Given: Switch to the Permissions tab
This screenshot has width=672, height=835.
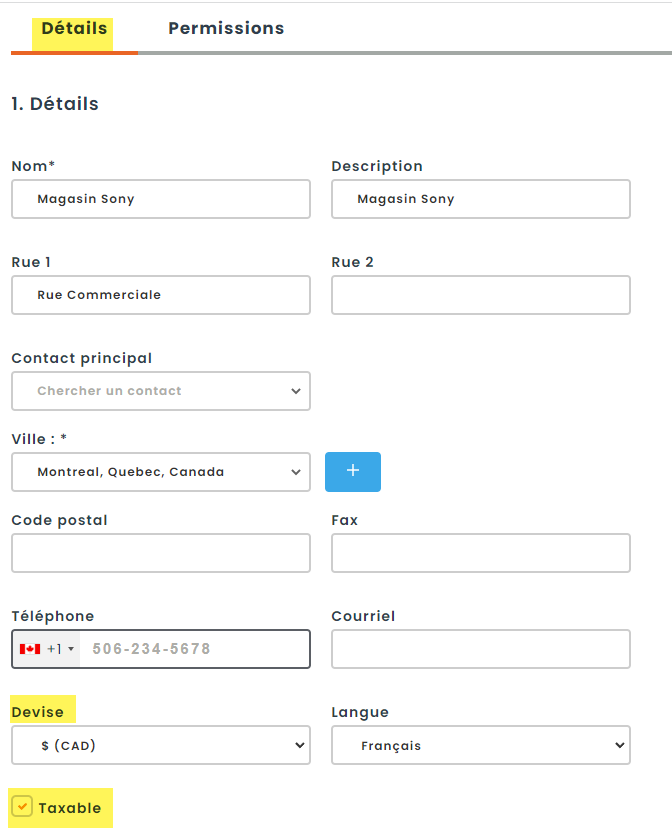Looking at the screenshot, I should coord(226,28).
